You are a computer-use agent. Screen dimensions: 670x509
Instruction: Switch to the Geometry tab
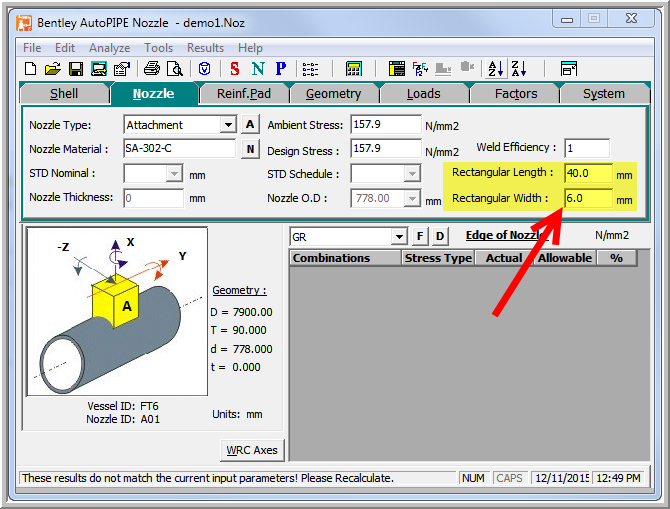[334, 94]
